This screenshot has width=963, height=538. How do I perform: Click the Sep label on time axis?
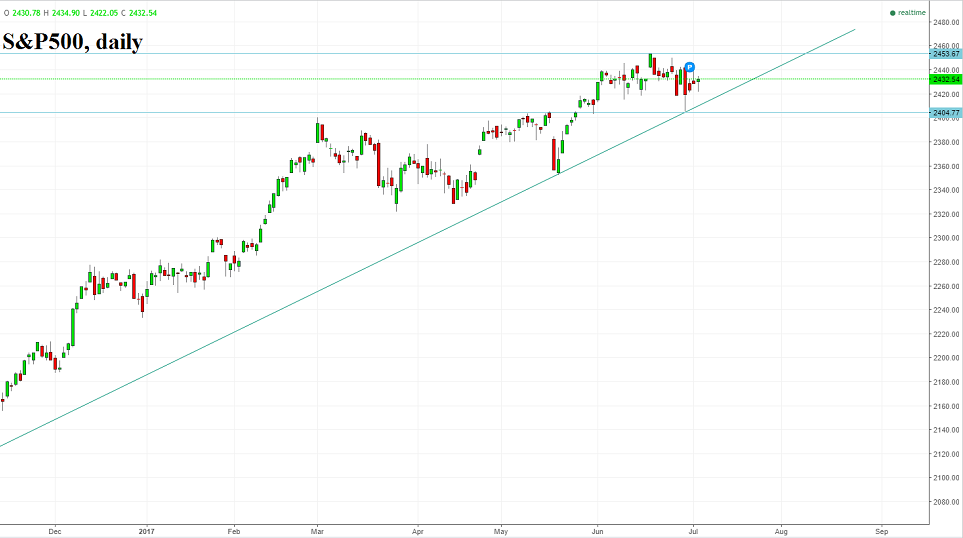point(880,530)
